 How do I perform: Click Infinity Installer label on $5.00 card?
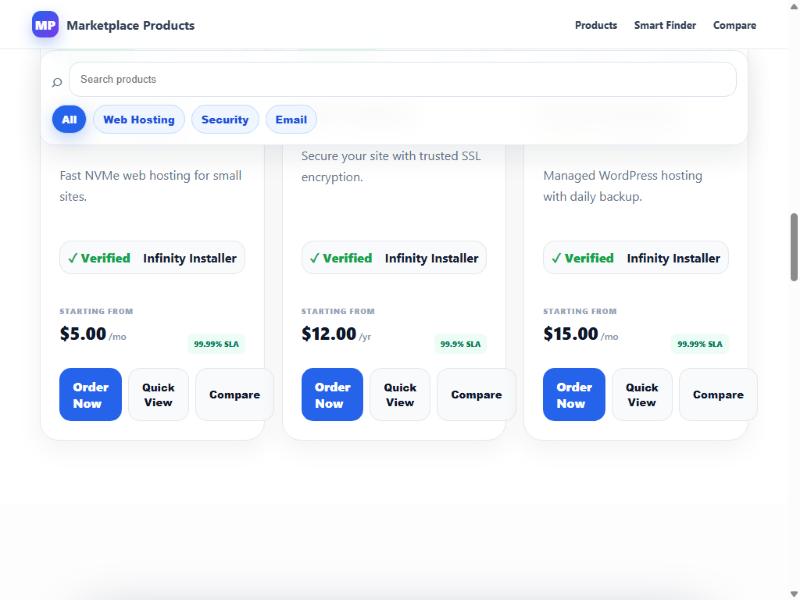pyautogui.click(x=190, y=258)
